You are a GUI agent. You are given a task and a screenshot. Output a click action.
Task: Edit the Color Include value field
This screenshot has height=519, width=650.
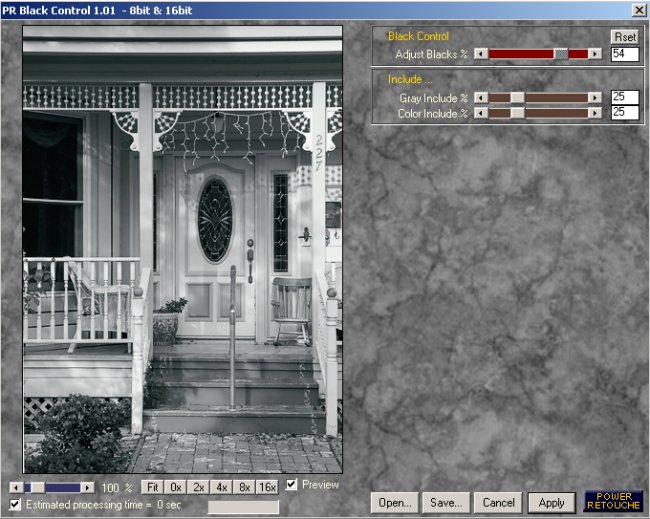click(x=625, y=112)
